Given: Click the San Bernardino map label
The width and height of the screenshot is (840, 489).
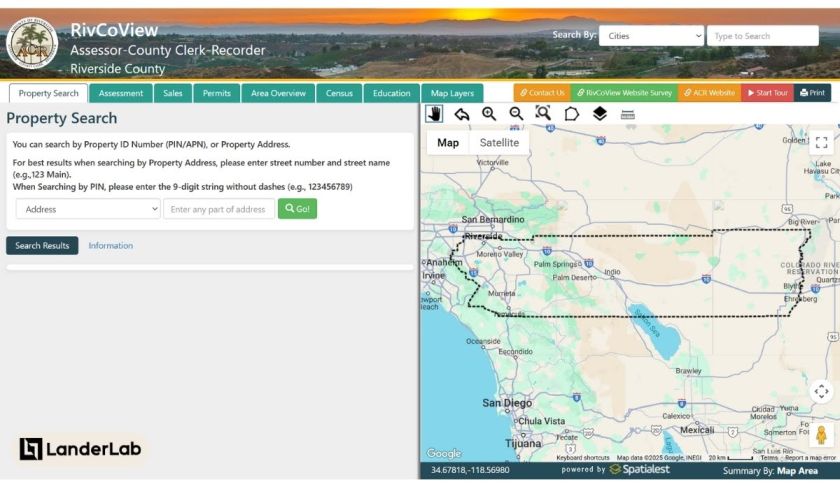Looking at the screenshot, I should tap(493, 220).
